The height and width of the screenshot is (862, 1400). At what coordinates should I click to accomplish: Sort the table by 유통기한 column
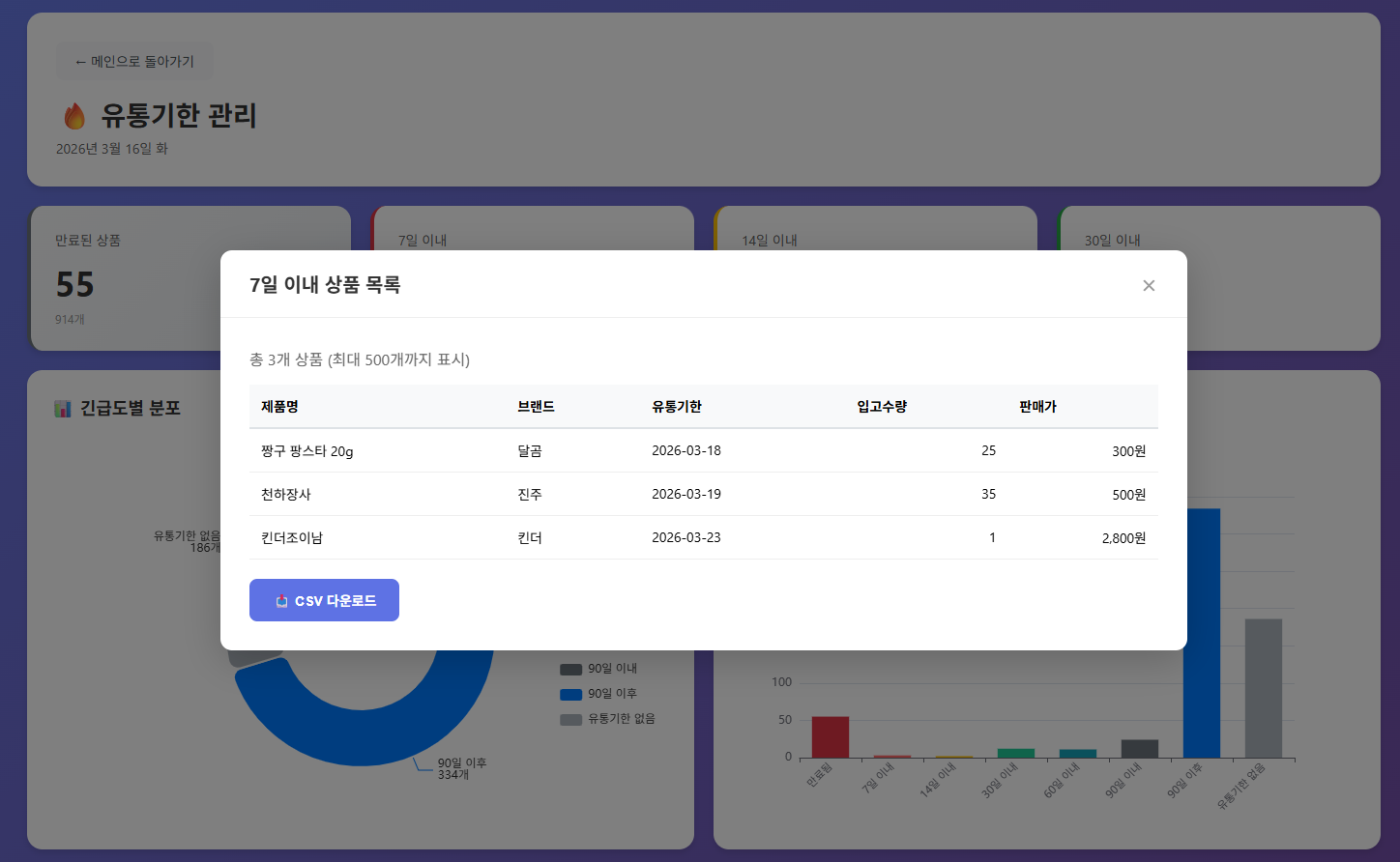pos(677,406)
